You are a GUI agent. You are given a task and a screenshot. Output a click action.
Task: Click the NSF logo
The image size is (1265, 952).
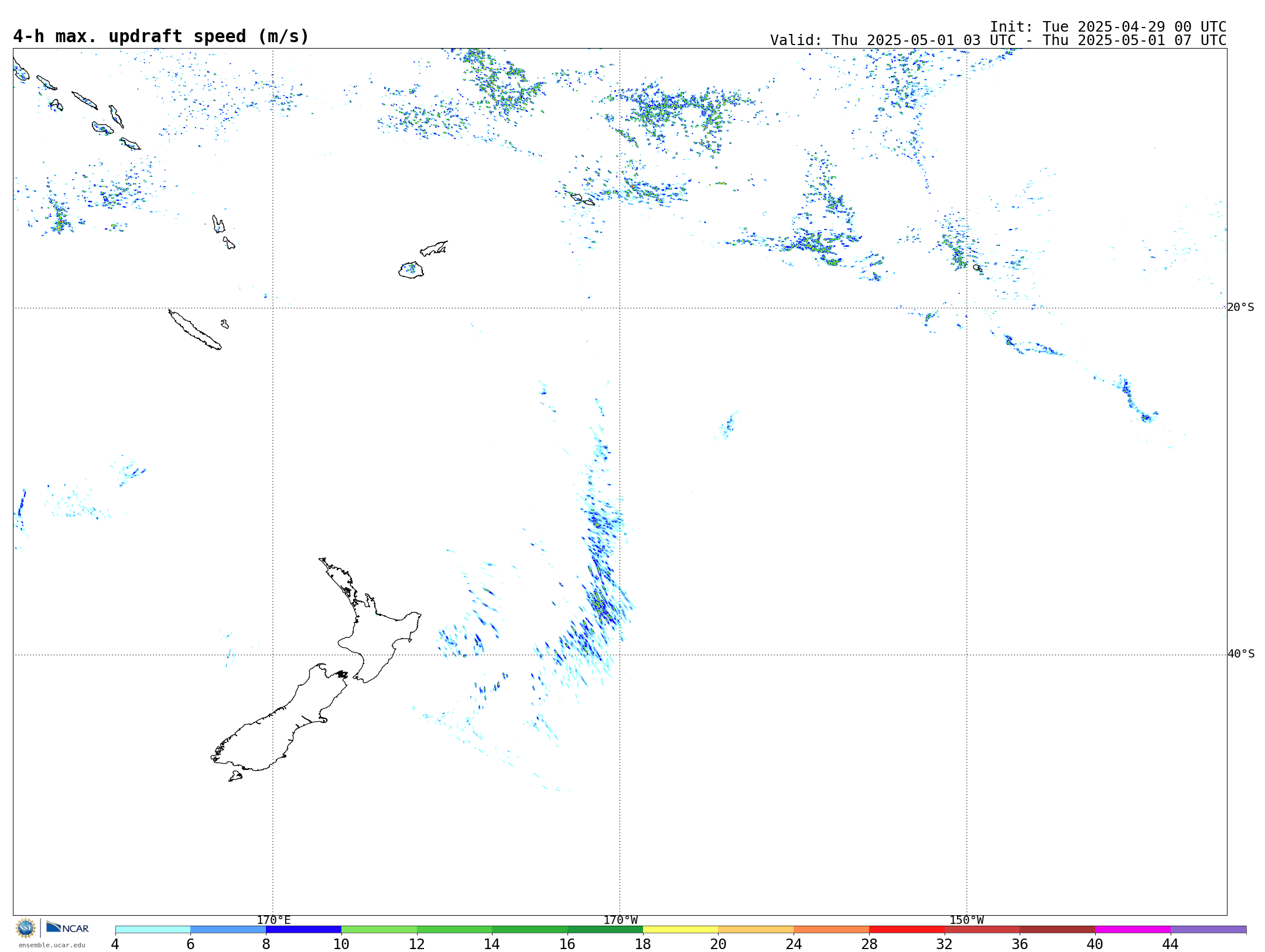tap(26, 928)
